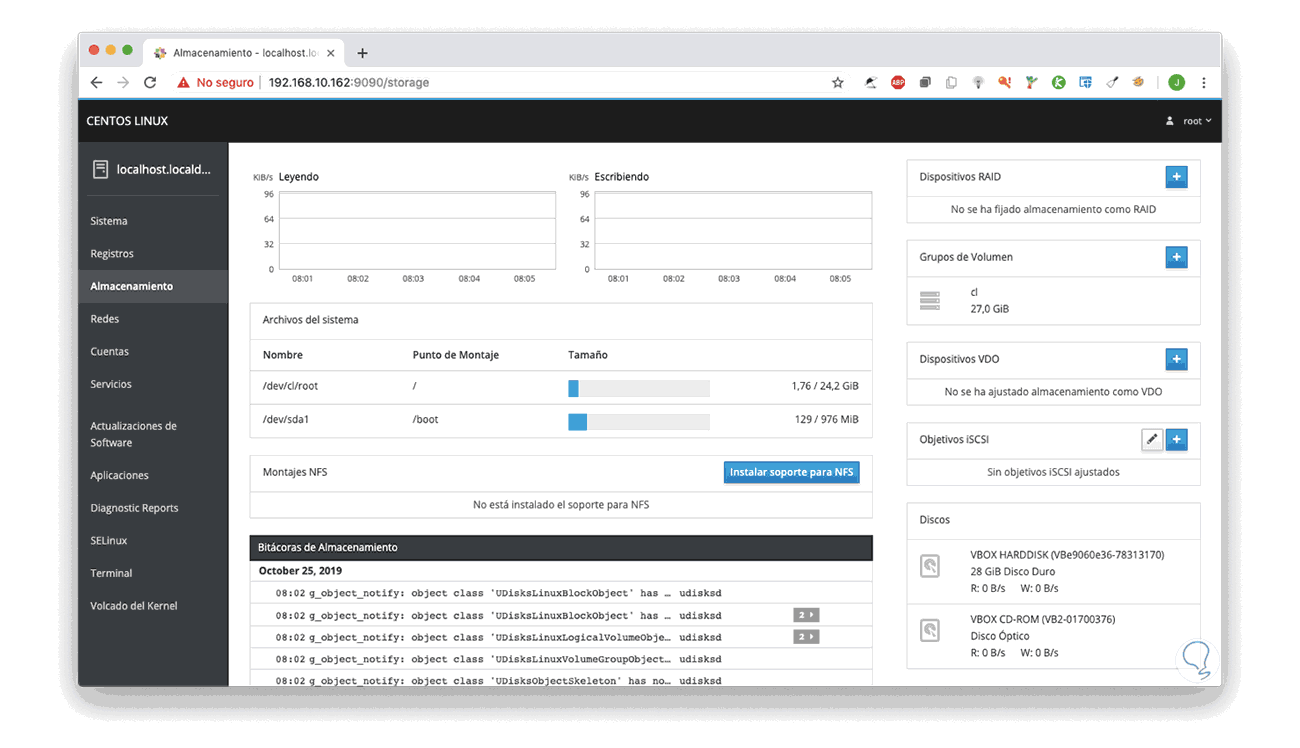
Task: Open the AdBlock extension icon
Action: tap(897, 82)
